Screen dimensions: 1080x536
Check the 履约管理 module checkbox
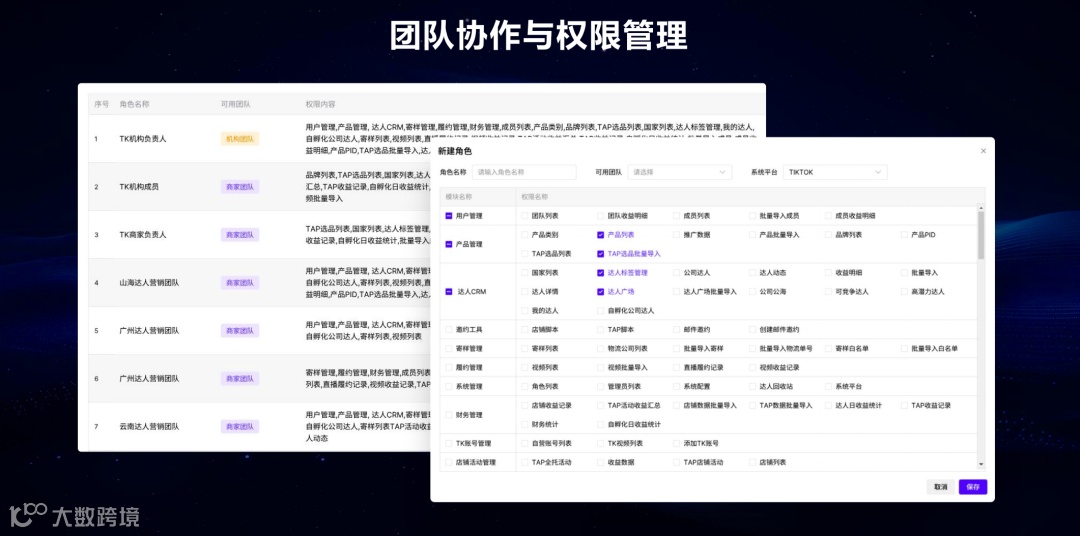tap(448, 367)
